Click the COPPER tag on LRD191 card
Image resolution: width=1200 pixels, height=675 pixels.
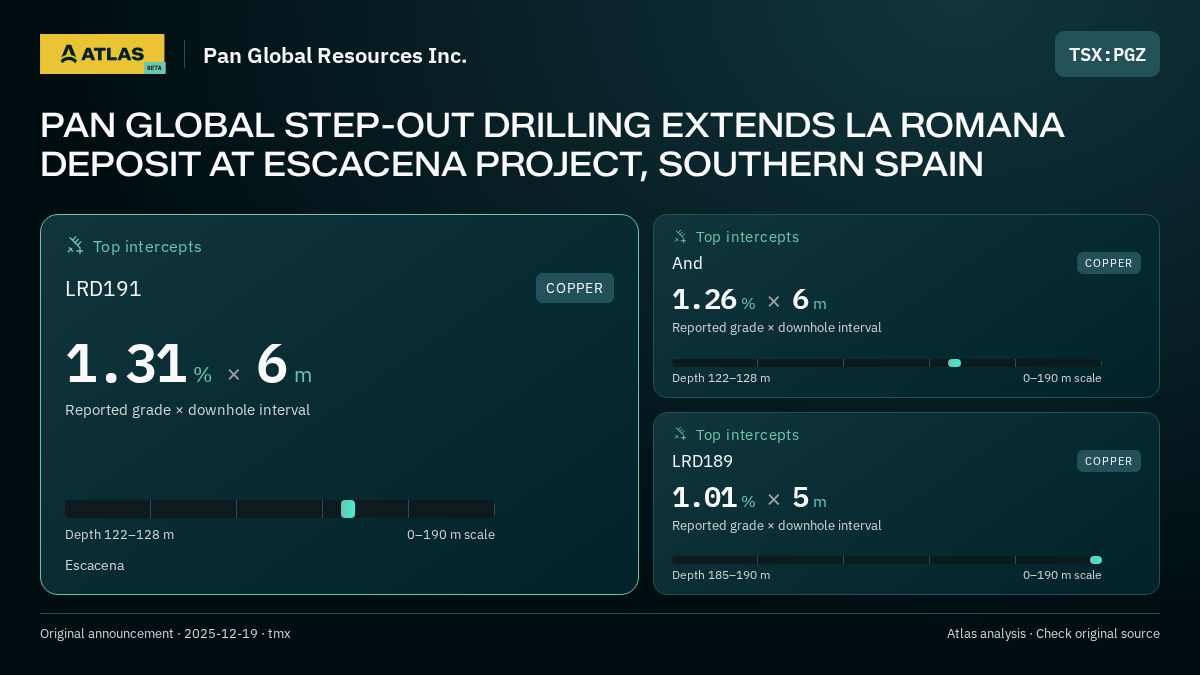[x=575, y=288]
